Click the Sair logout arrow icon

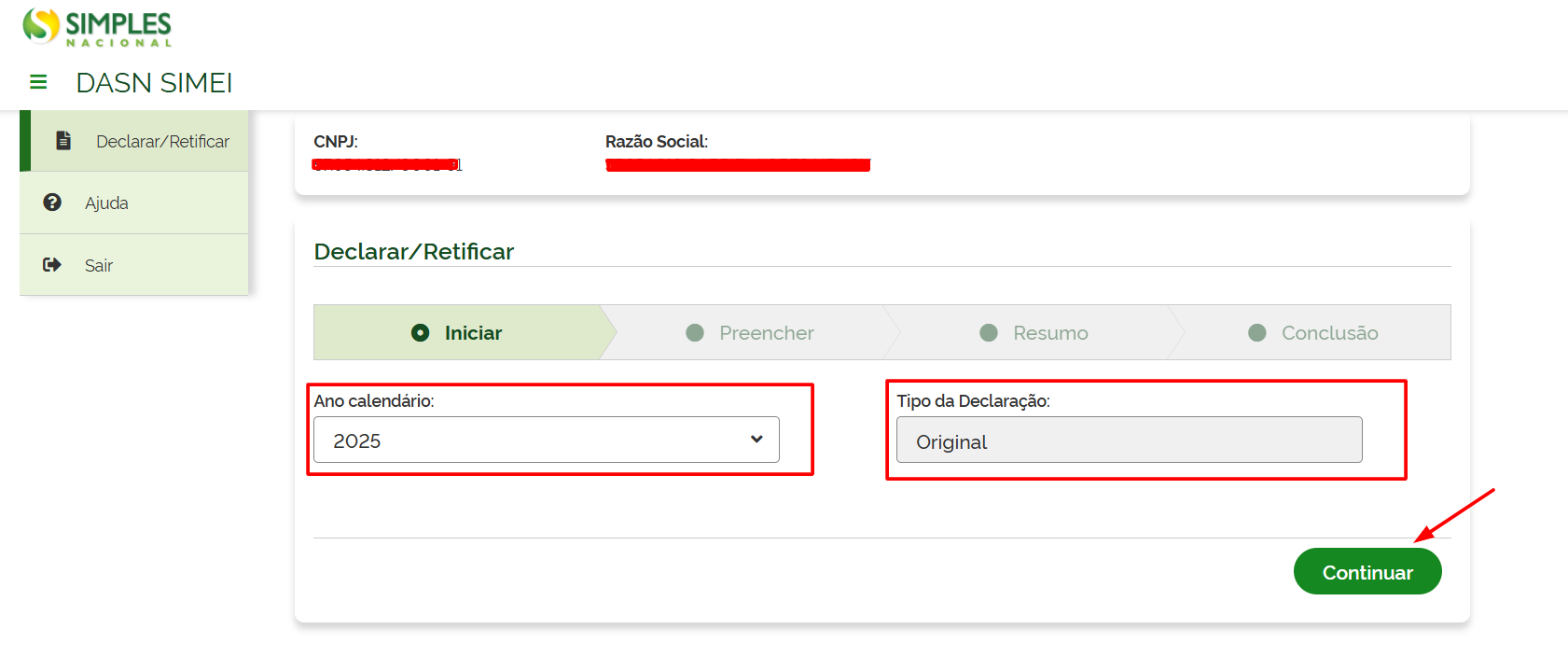52,265
